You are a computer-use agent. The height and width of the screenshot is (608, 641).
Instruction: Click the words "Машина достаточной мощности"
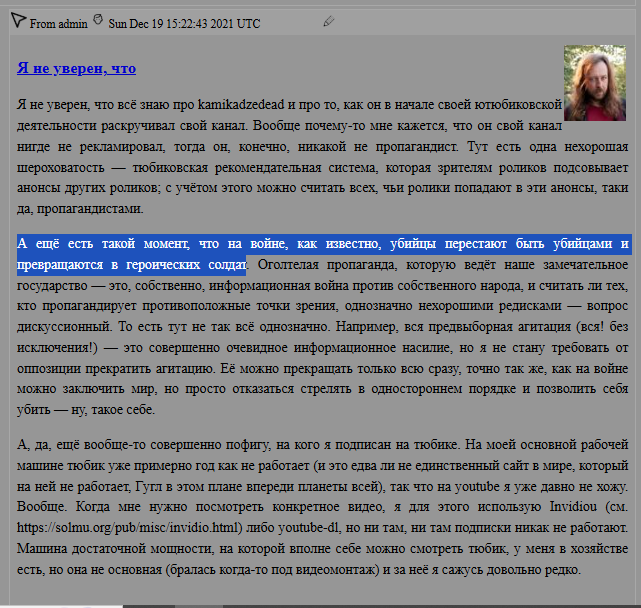[115, 549]
